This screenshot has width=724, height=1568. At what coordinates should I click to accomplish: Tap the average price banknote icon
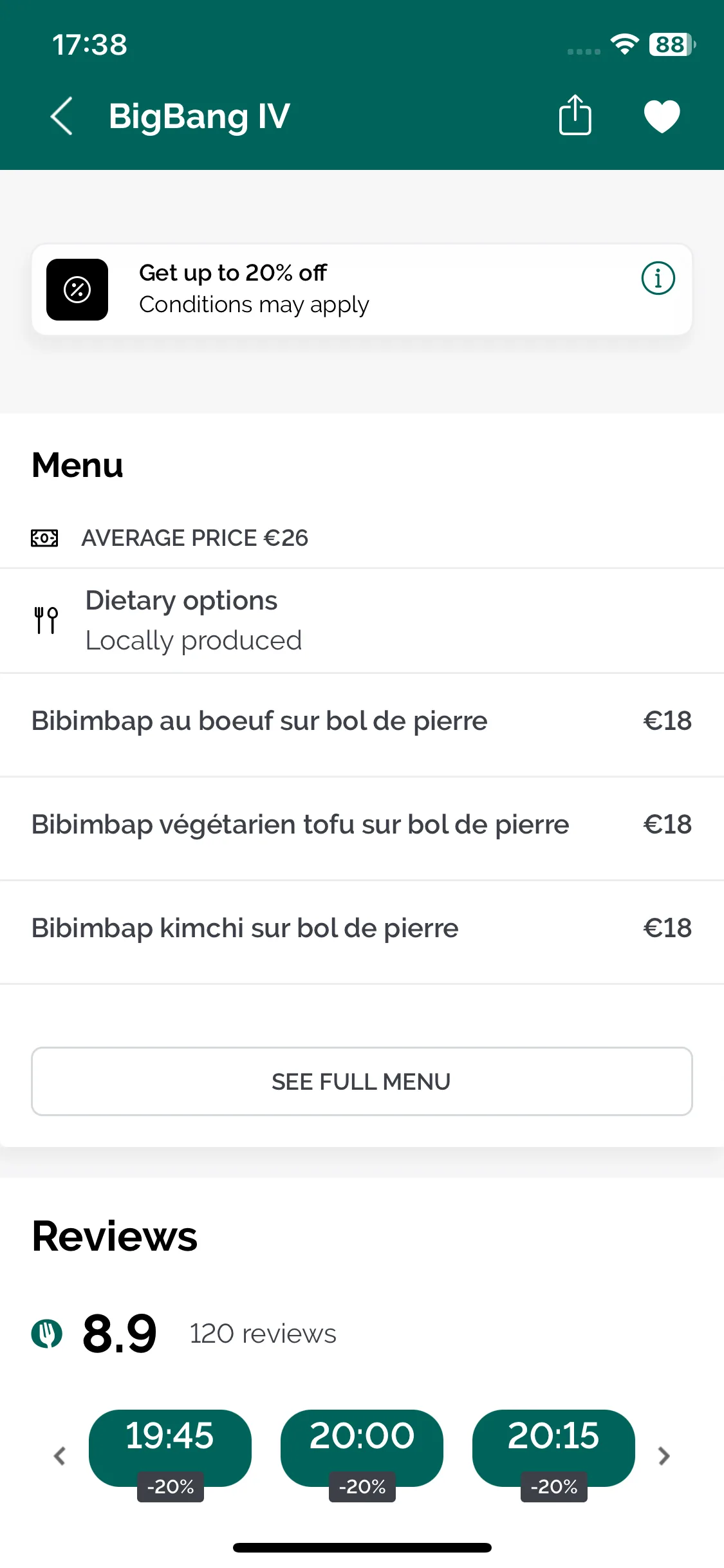[44, 537]
